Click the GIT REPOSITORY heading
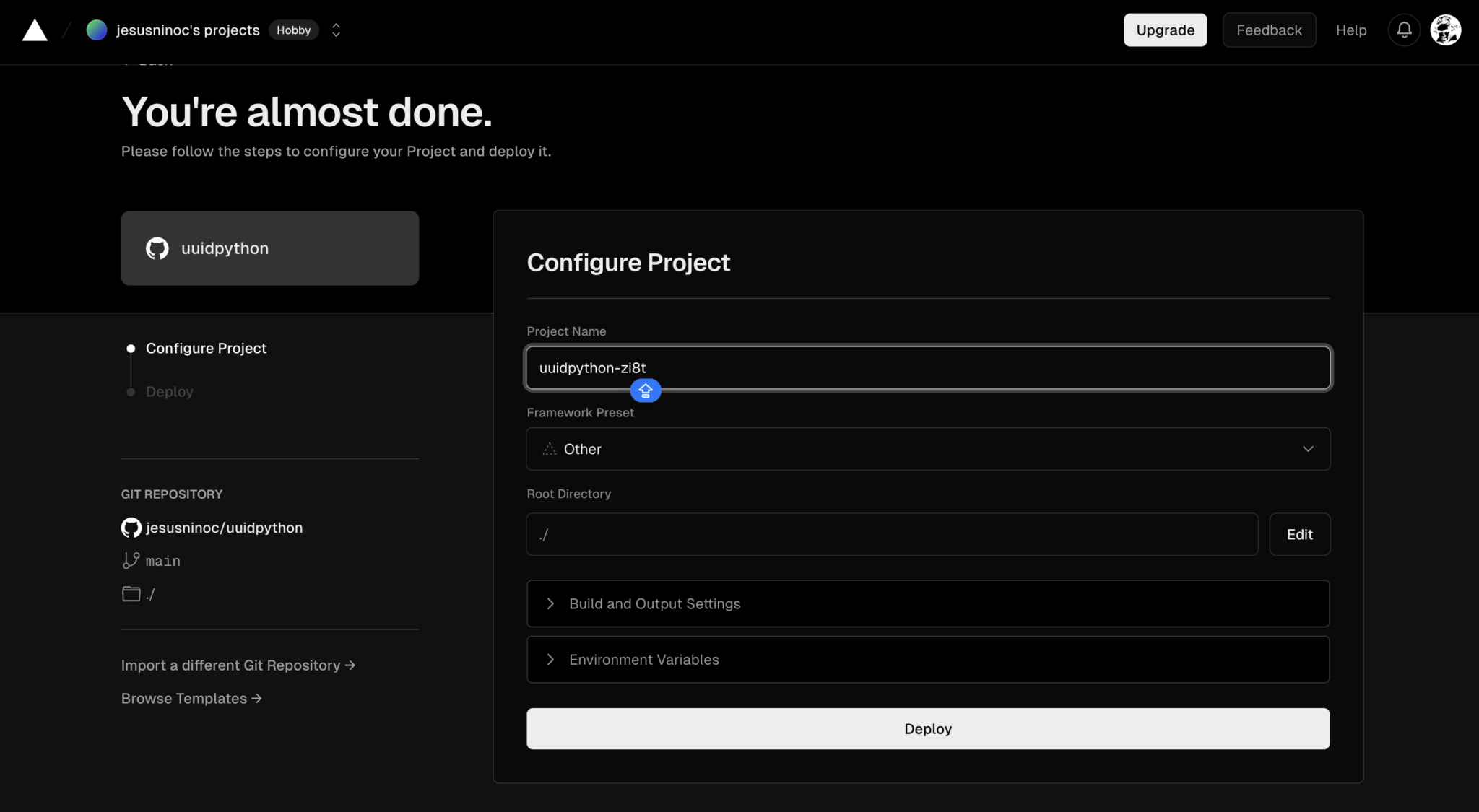 coord(172,494)
